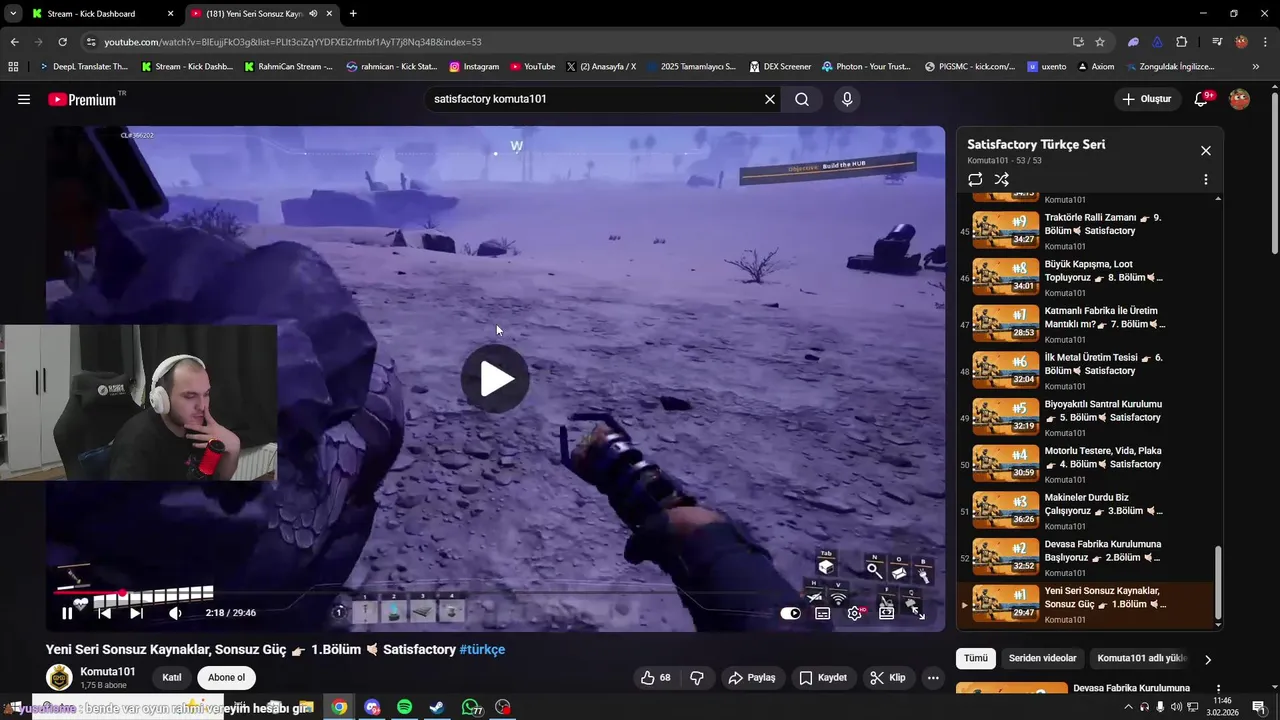Join the channel with Katıl
Viewport: 1280px width, 720px height.
(x=172, y=677)
